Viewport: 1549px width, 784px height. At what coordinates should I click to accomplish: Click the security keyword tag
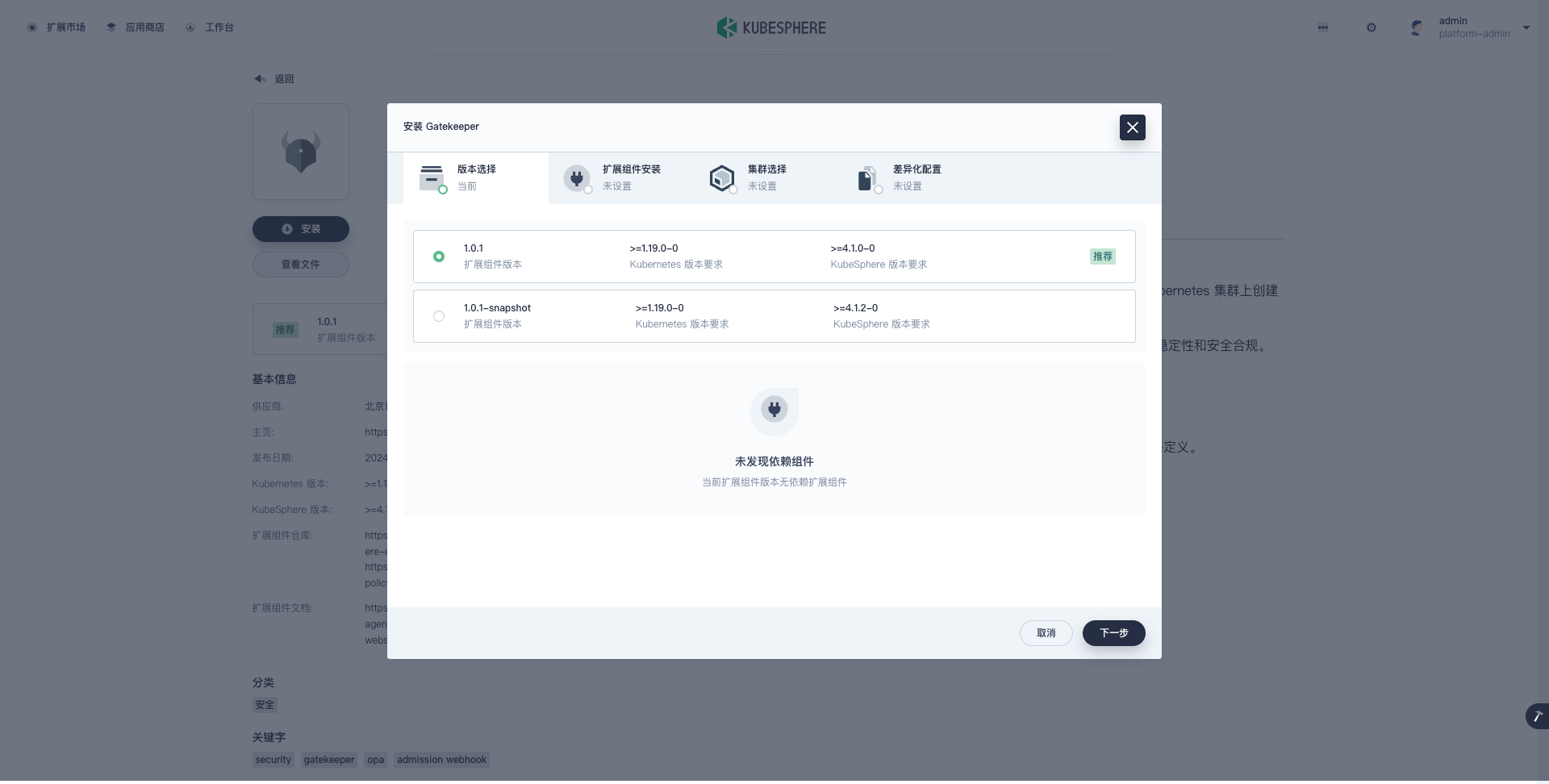pos(273,760)
